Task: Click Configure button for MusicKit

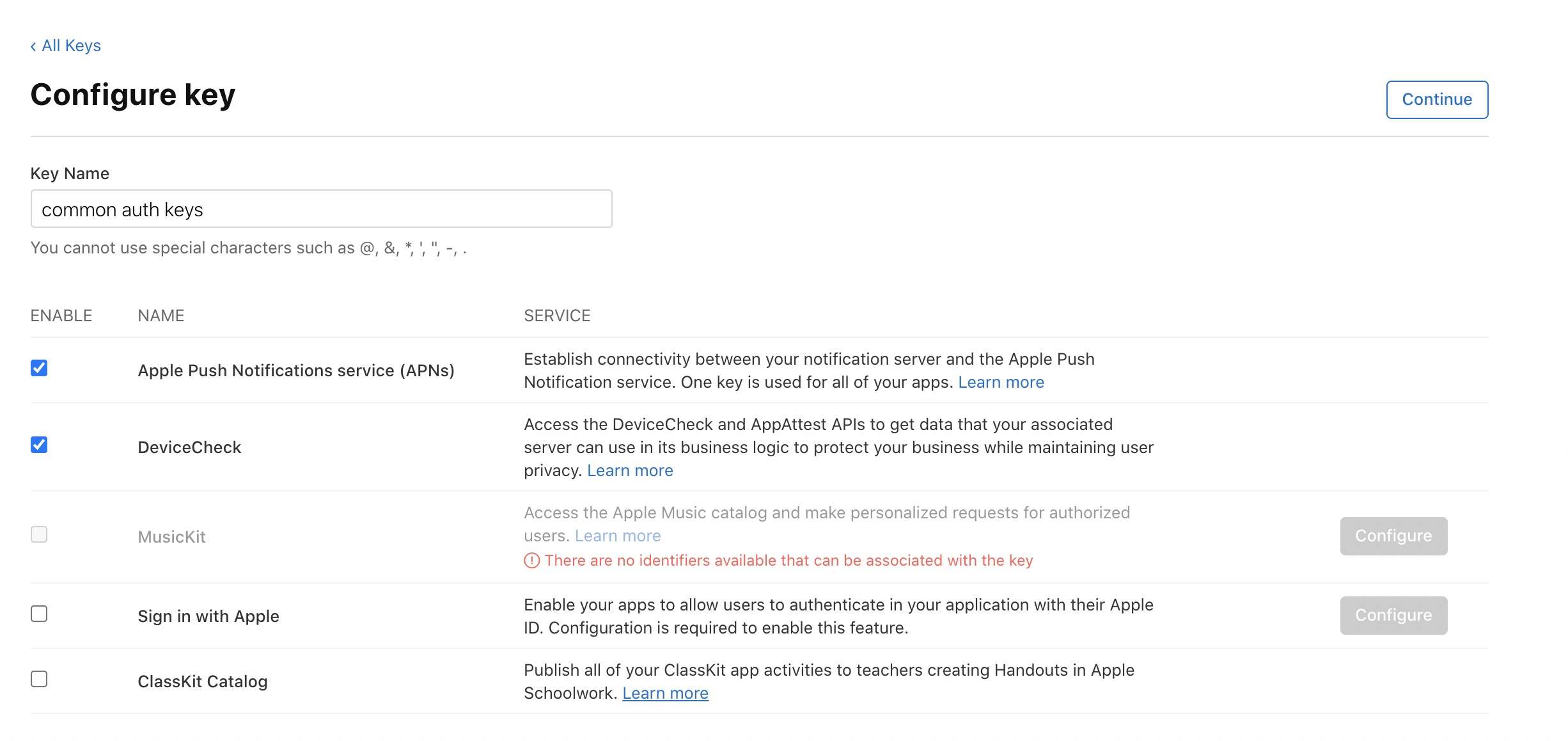Action: coord(1393,536)
